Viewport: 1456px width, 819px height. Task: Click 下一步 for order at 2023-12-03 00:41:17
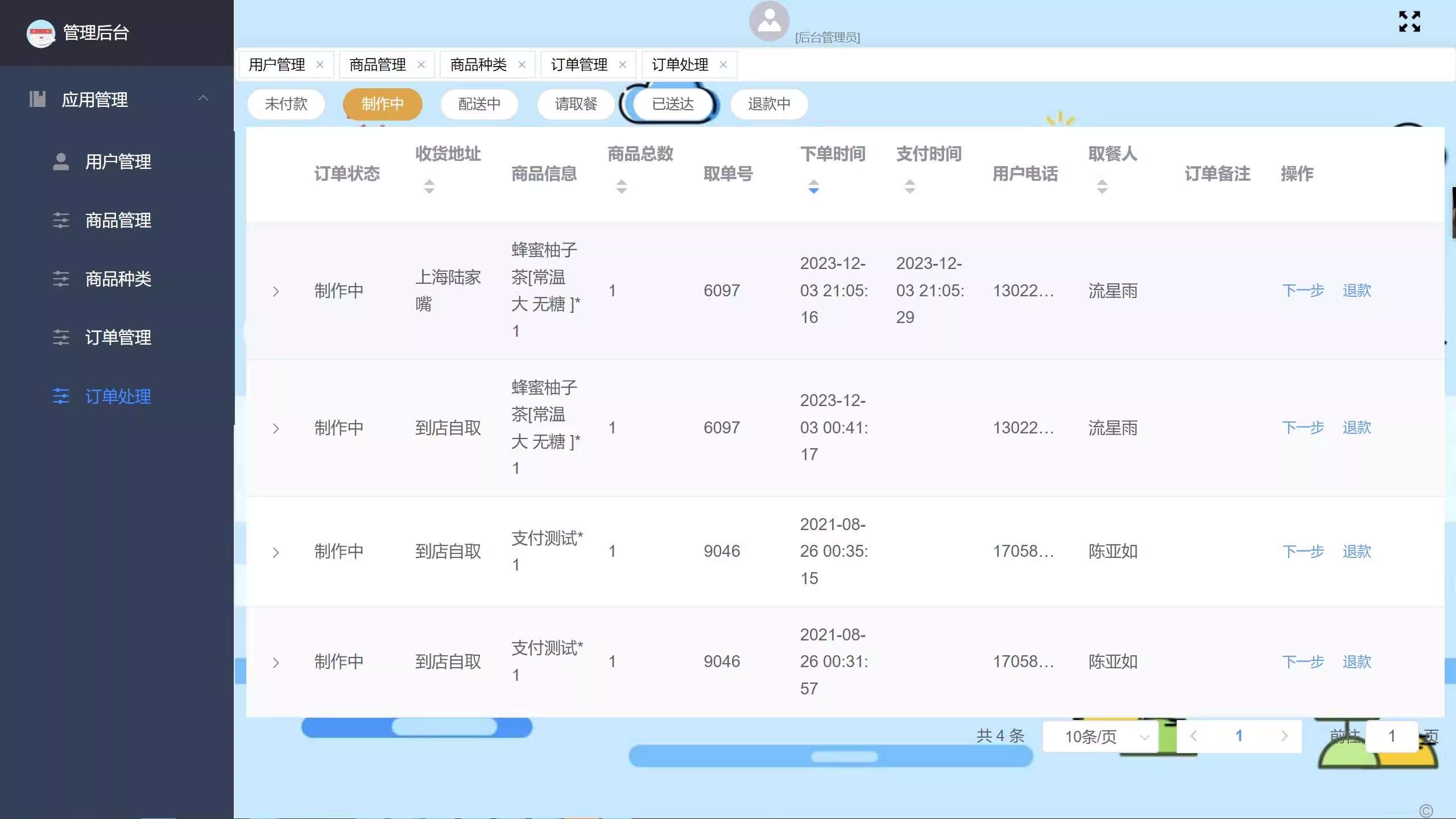[x=1303, y=428]
